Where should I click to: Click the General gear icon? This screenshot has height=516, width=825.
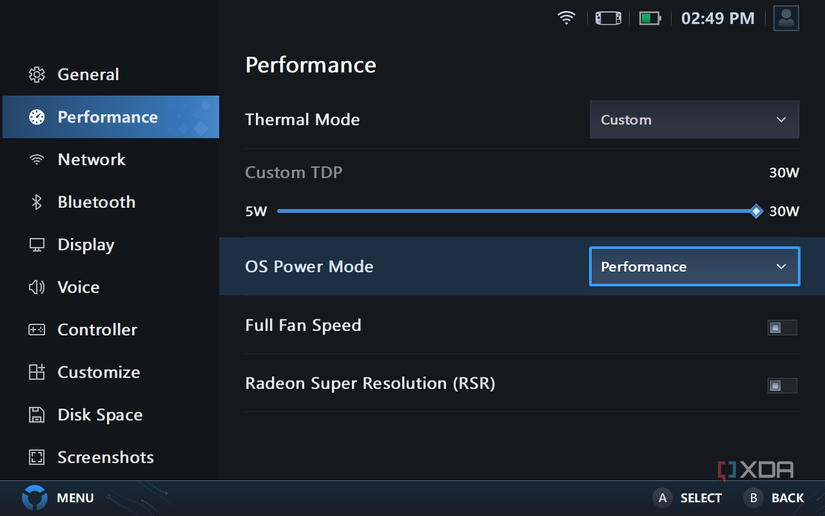point(37,75)
